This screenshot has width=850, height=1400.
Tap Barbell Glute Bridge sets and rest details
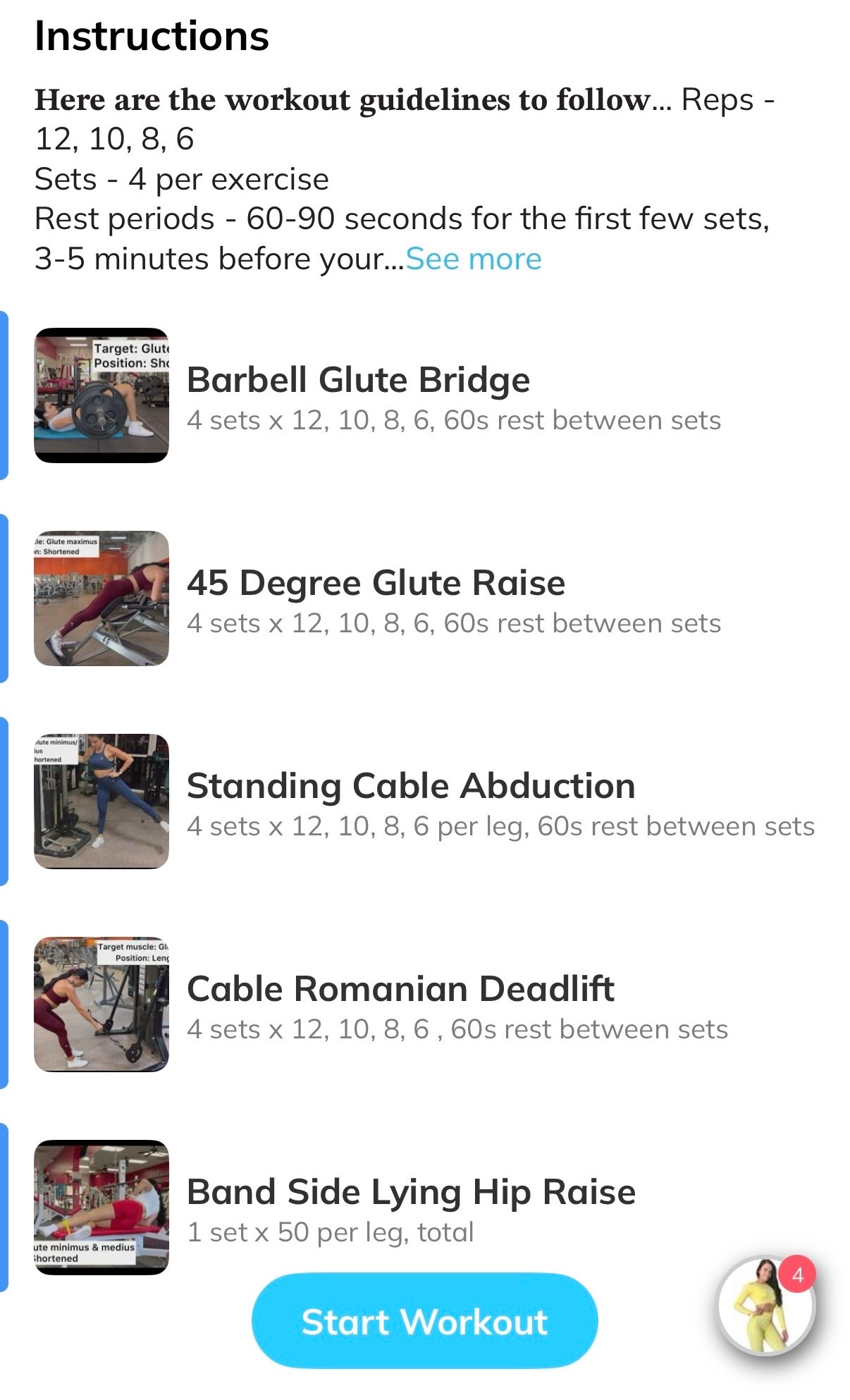pos(454,421)
